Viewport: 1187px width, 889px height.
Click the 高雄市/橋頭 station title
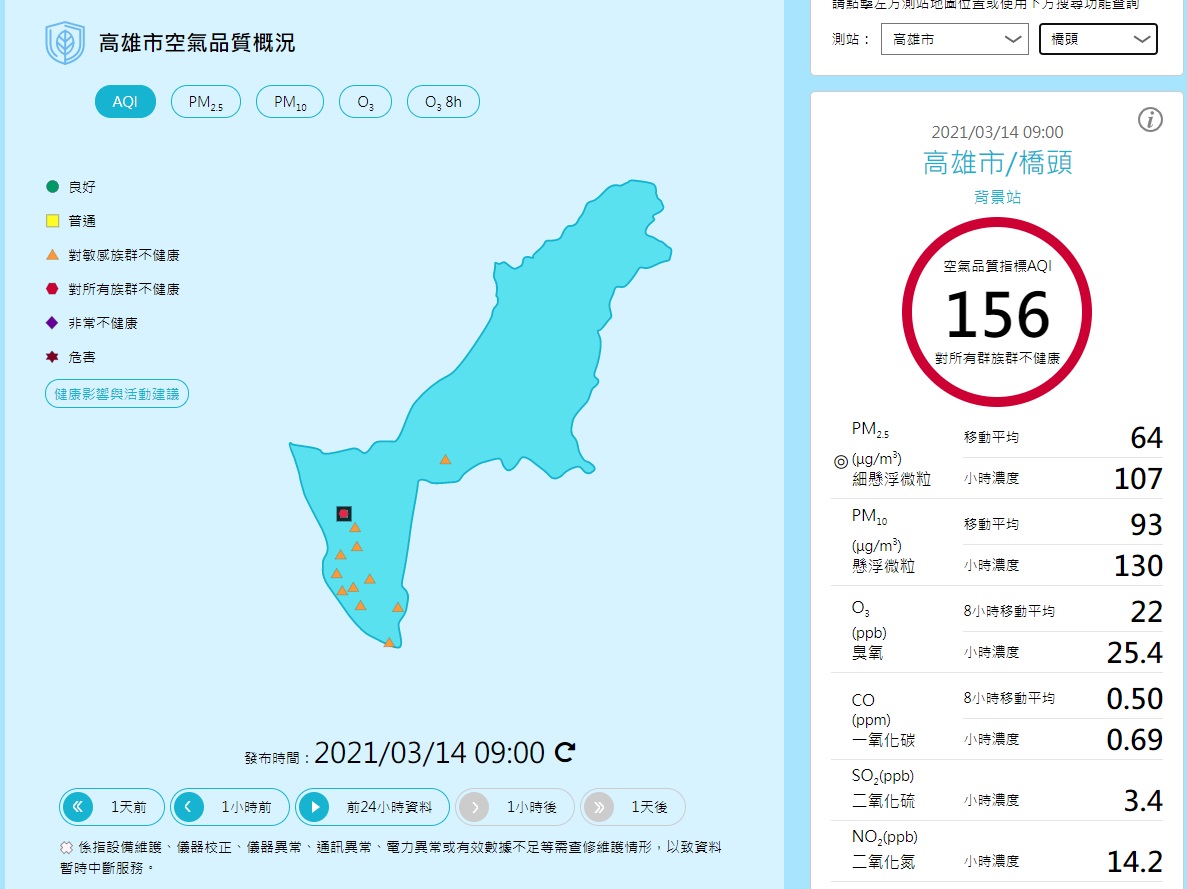(997, 163)
